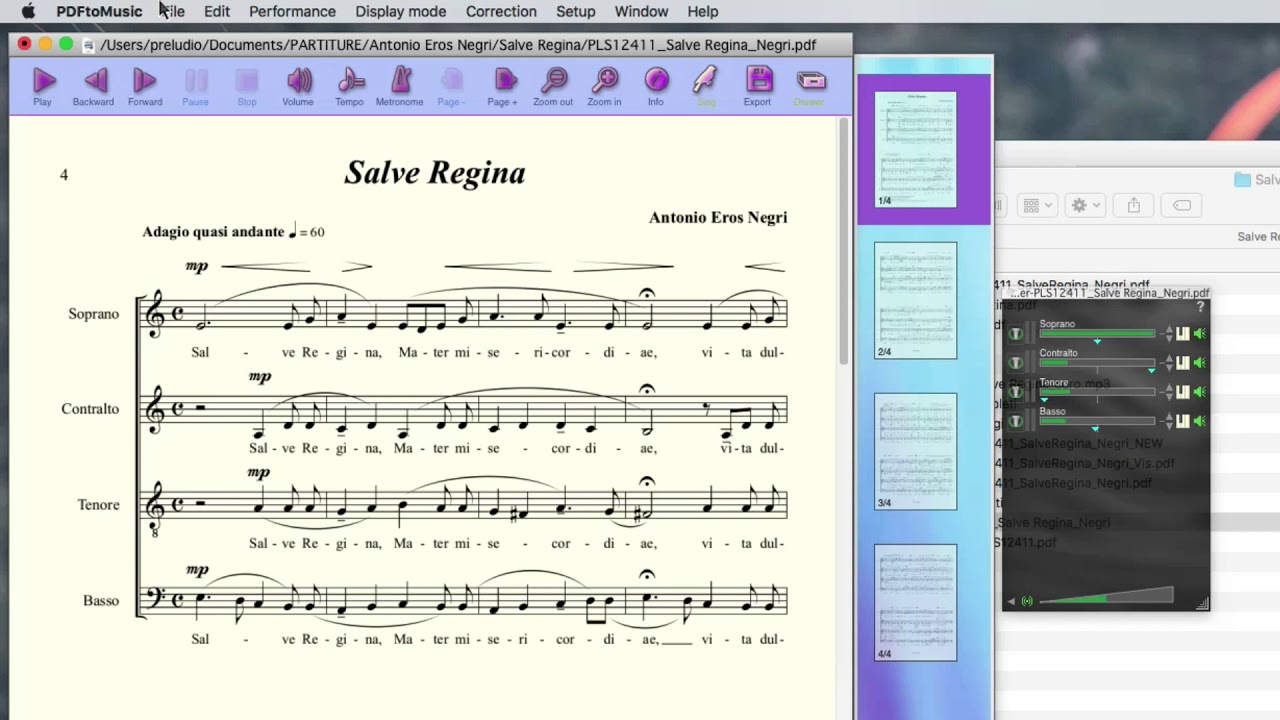Click the Soprano transpose stepper arrows

coord(1168,334)
